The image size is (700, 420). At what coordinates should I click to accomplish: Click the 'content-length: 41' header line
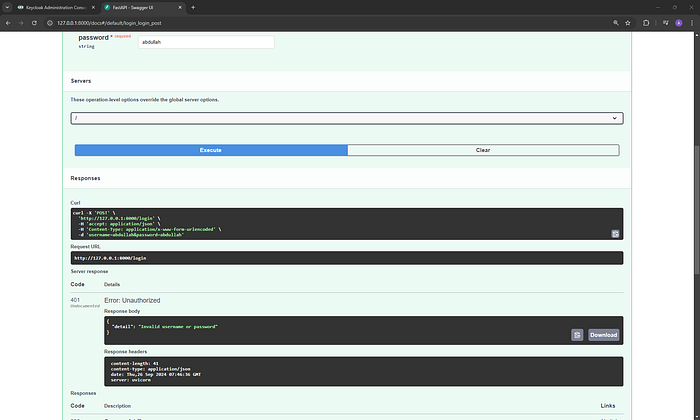tap(134, 363)
